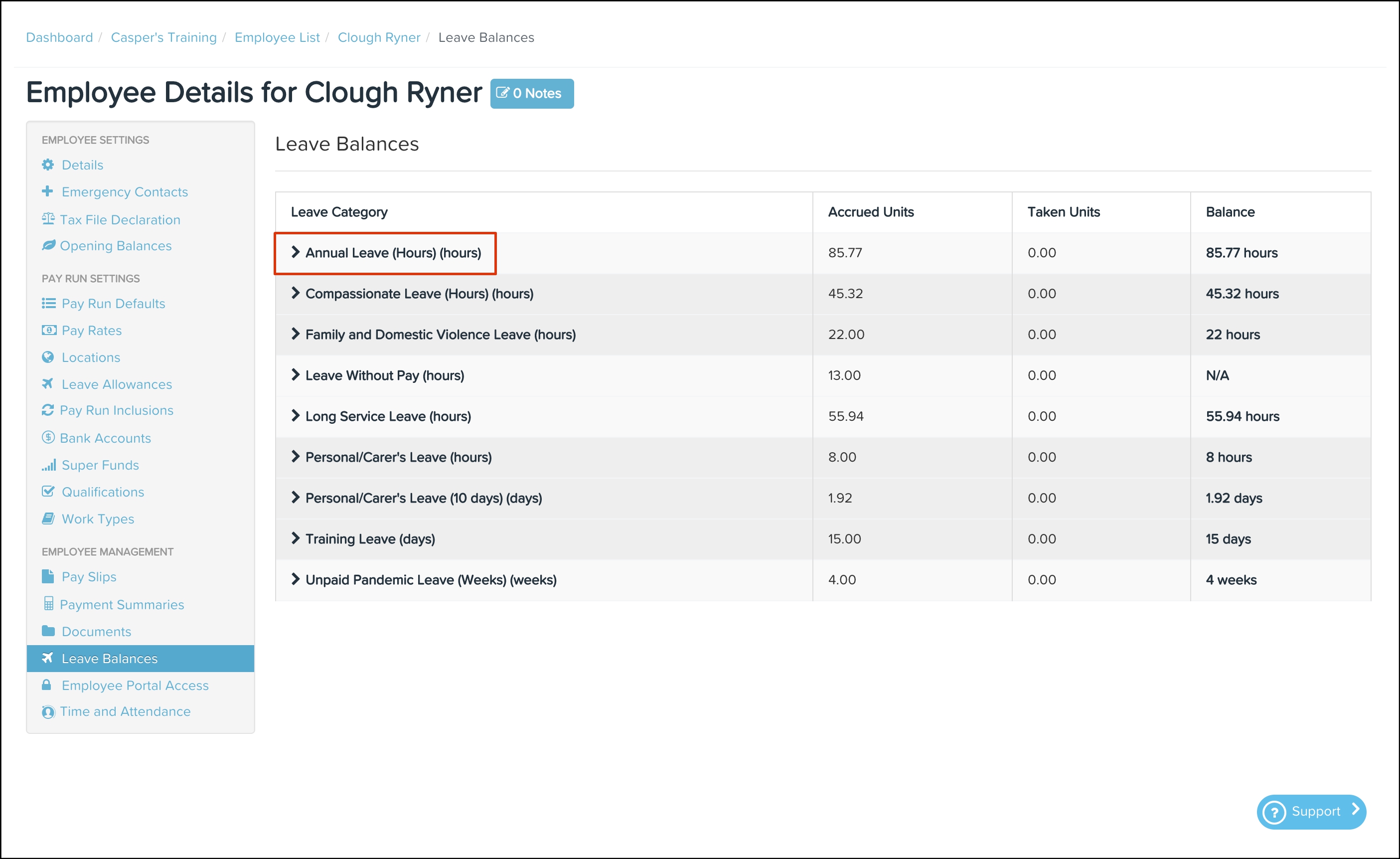Click the 0 Notes button
The width and height of the screenshot is (1400, 859).
531,93
